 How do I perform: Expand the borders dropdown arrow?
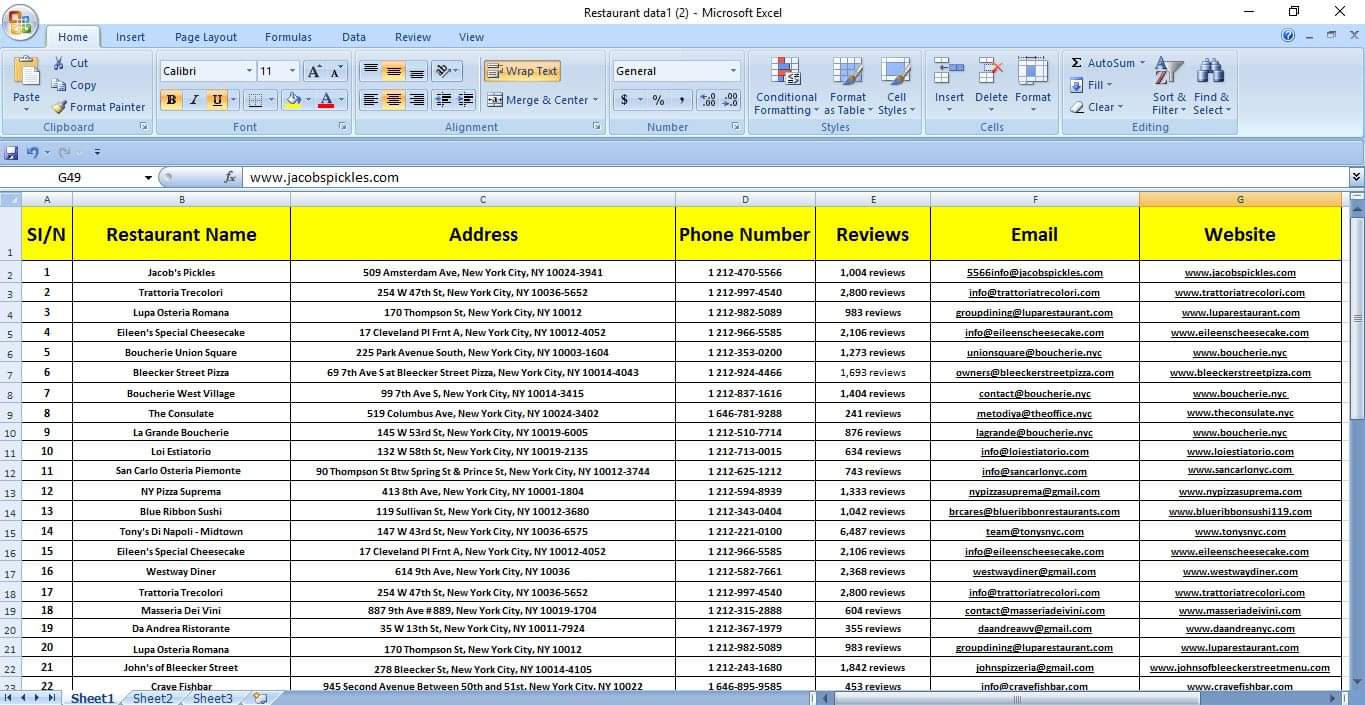(x=272, y=100)
